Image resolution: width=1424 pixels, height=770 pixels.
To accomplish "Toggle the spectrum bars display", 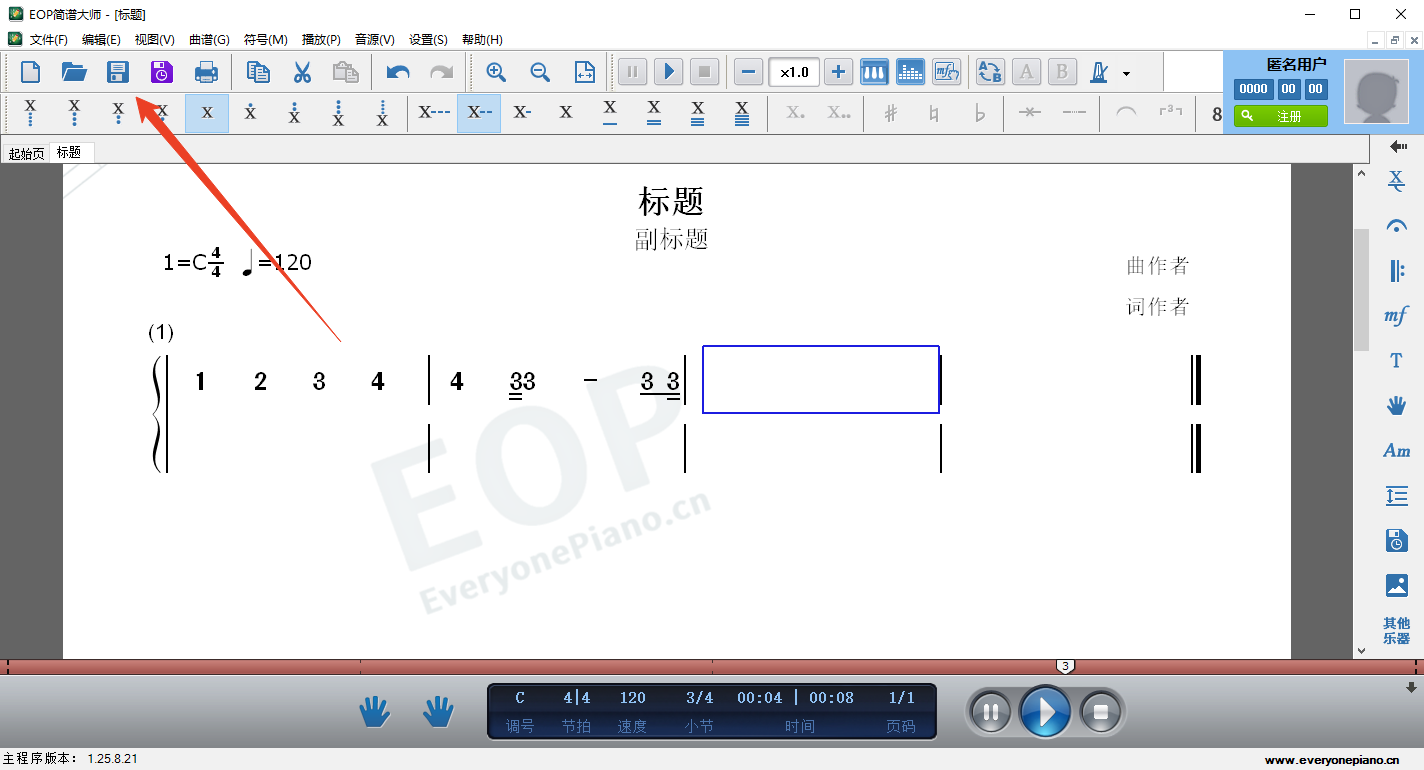I will pyautogui.click(x=910, y=72).
